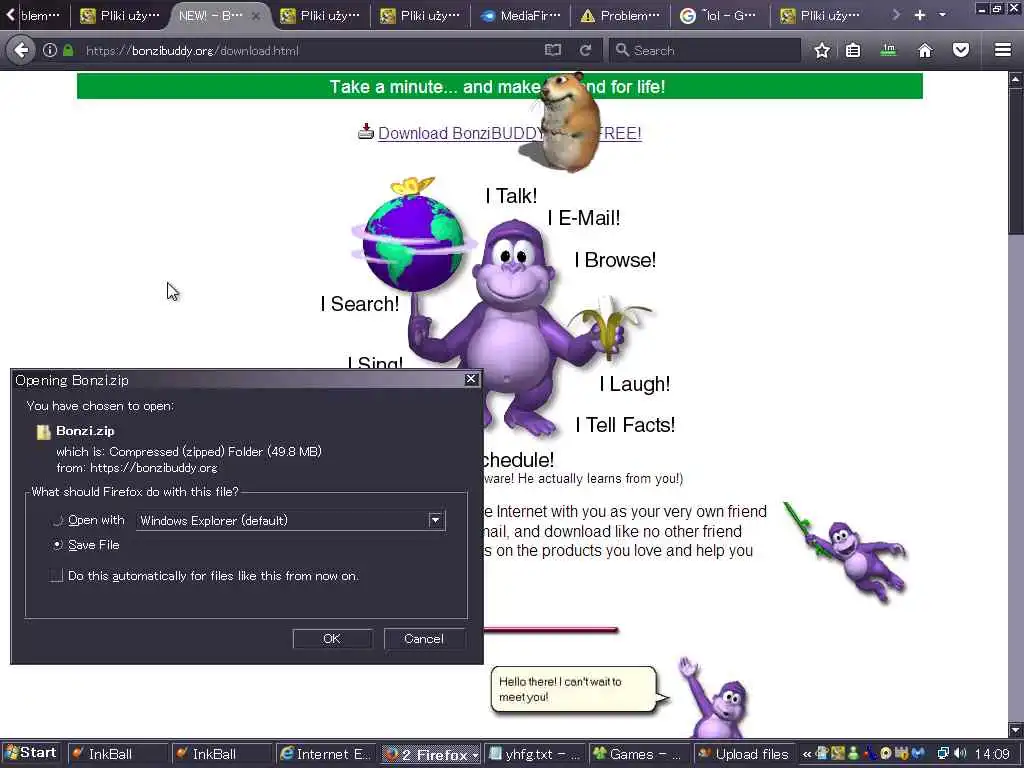The width and height of the screenshot is (1024, 768).
Task: Click the waving Bonzi with speech bubble
Action: 716,697
